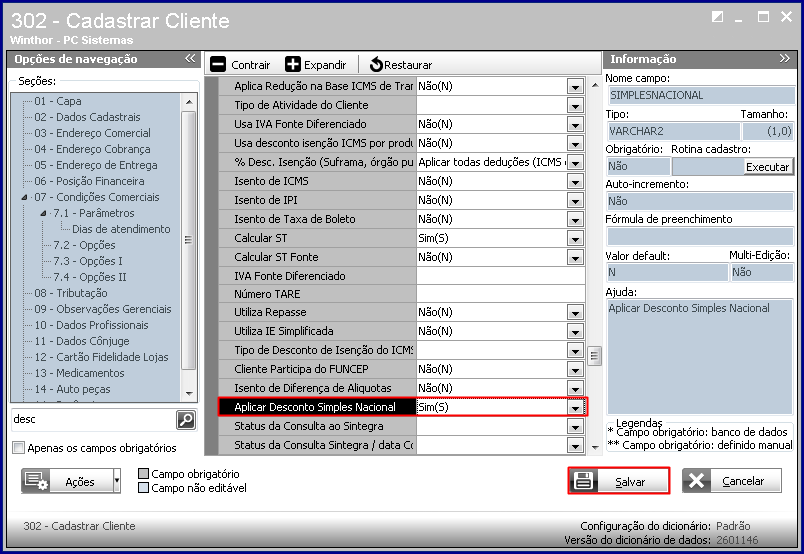Click field grid scrollbar down arrow
This screenshot has height=554, width=804.
(595, 447)
